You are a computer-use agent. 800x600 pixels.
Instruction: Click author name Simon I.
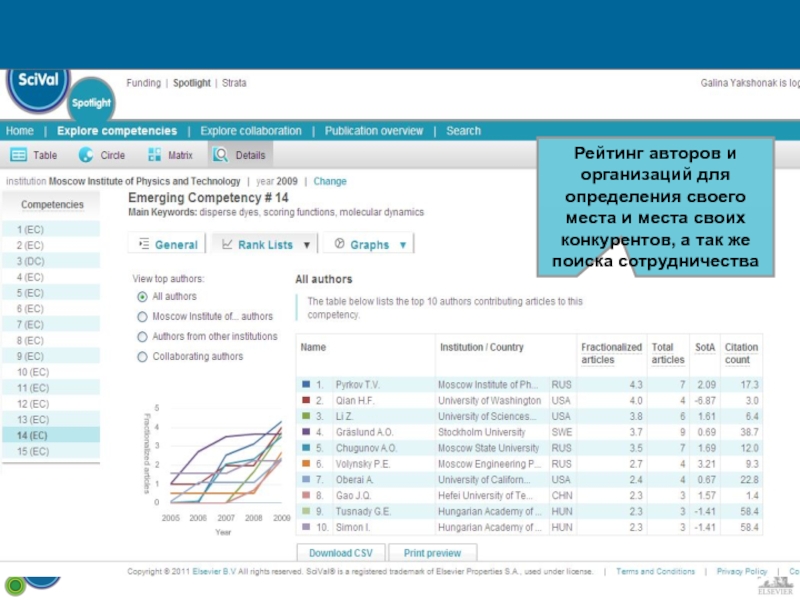click(x=353, y=527)
